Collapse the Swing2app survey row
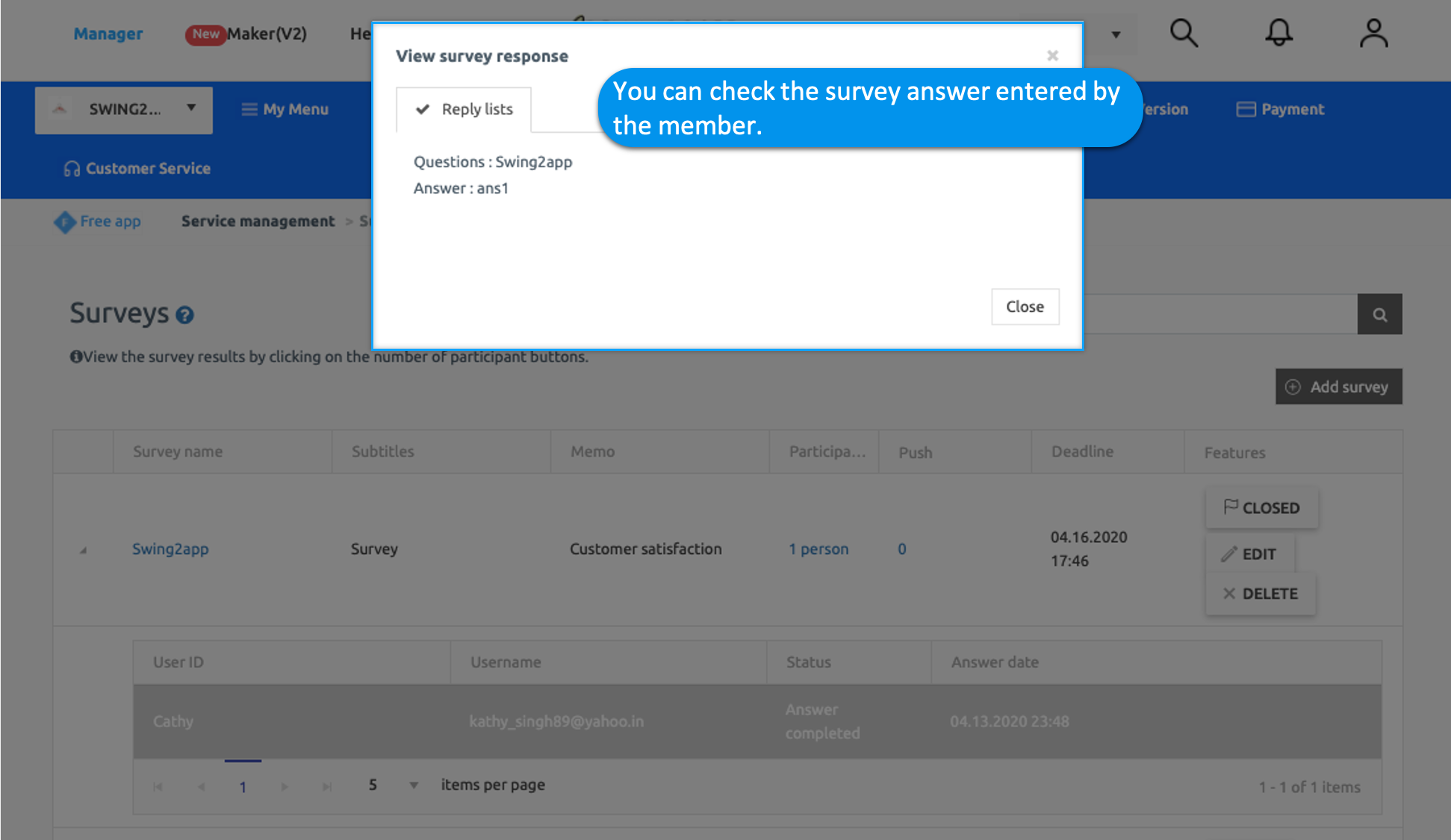This screenshot has width=1451, height=840. (83, 550)
